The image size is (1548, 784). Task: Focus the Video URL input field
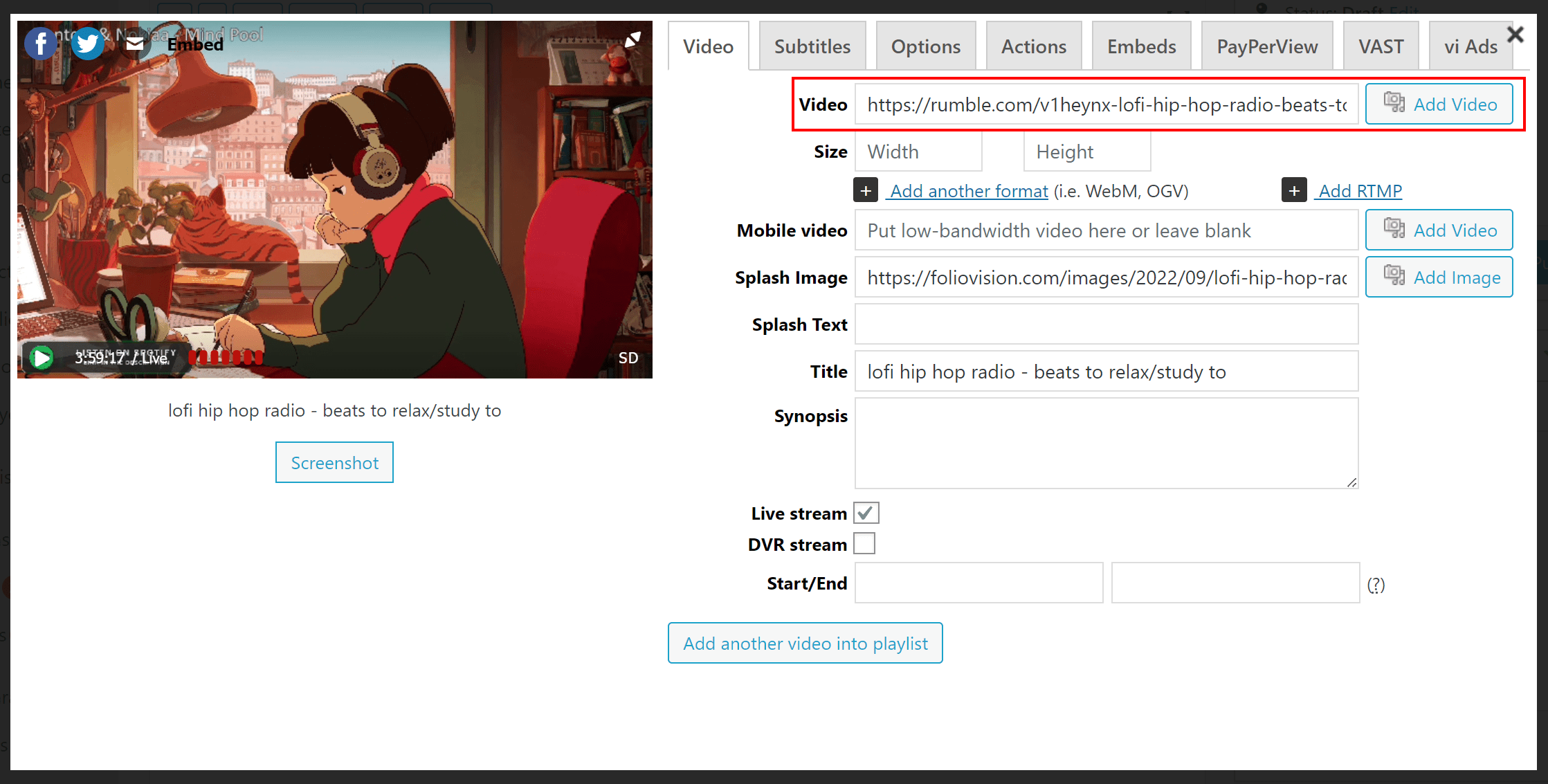(1107, 104)
